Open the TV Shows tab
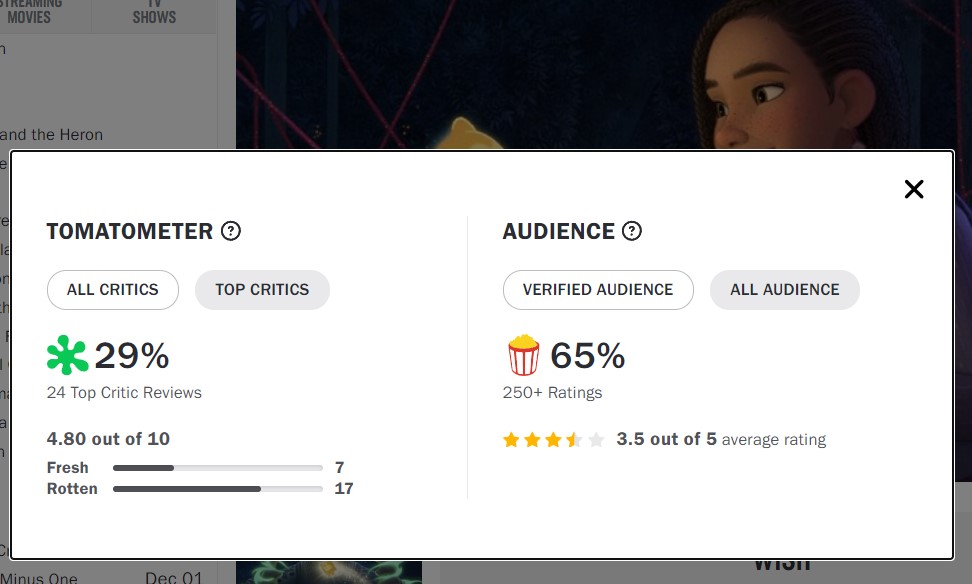972x584 pixels. (x=154, y=11)
